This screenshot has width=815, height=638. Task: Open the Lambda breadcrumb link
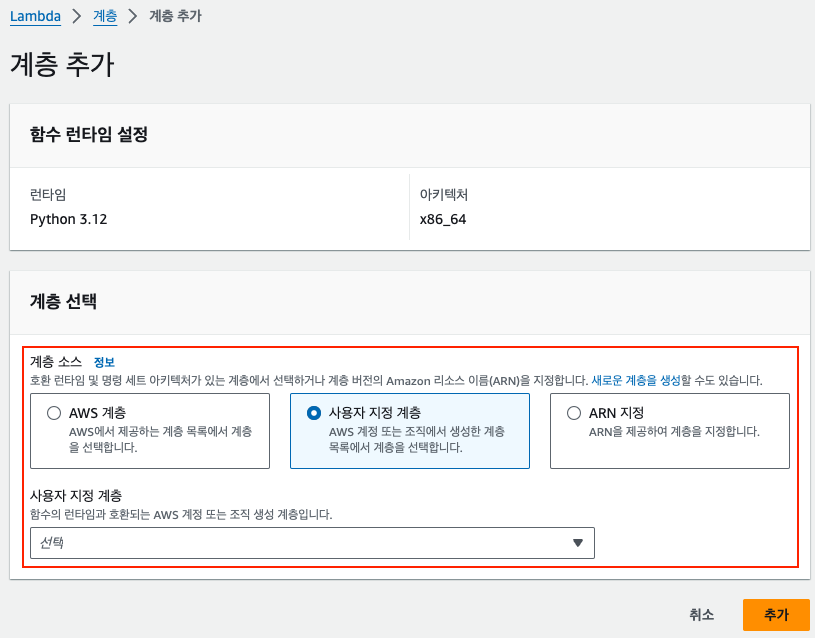[35, 16]
